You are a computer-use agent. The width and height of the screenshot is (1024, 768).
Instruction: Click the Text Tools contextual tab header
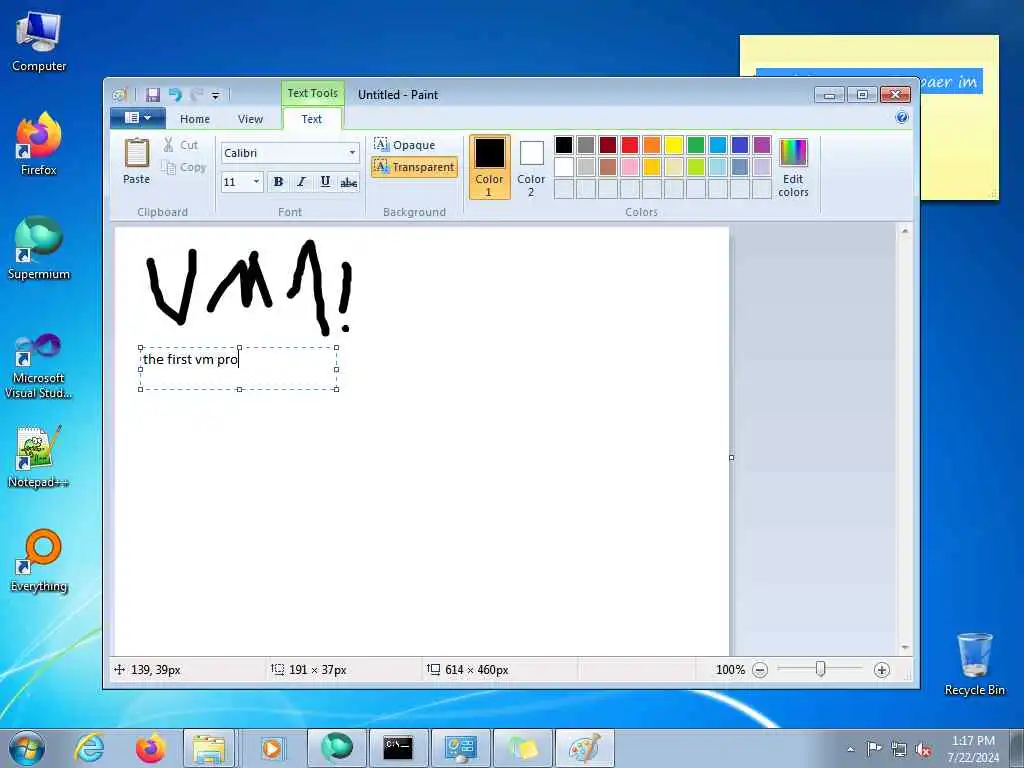tap(312, 93)
